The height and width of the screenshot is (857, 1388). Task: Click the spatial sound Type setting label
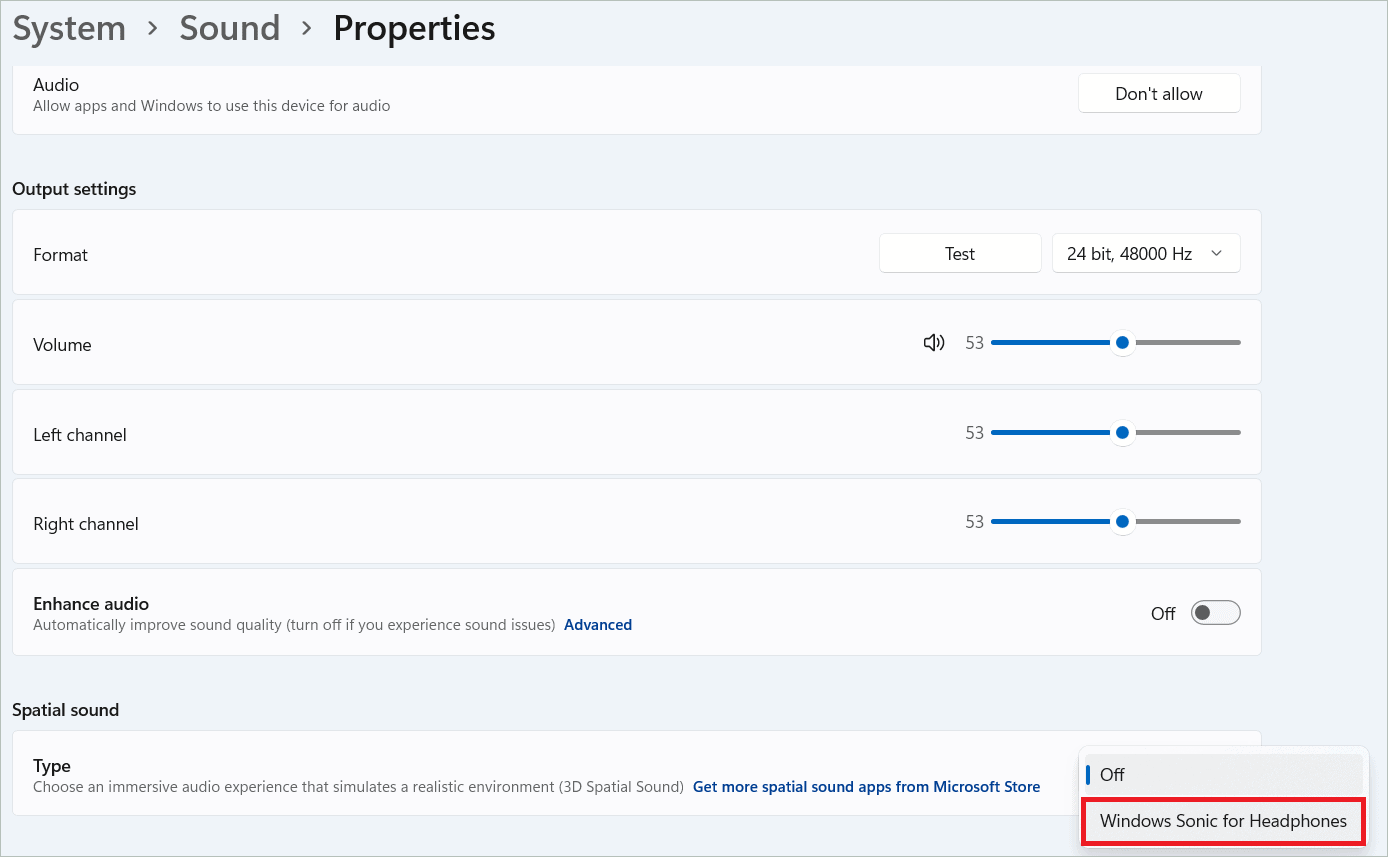point(52,766)
